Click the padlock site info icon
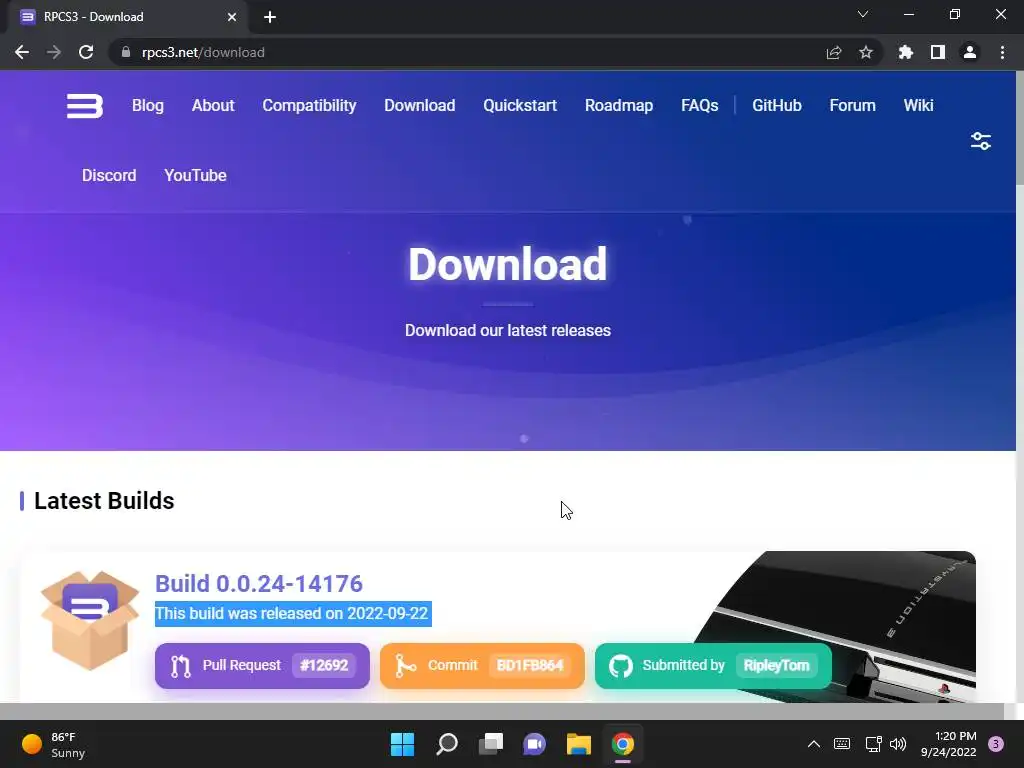The height and width of the screenshot is (768, 1024). coord(126,52)
